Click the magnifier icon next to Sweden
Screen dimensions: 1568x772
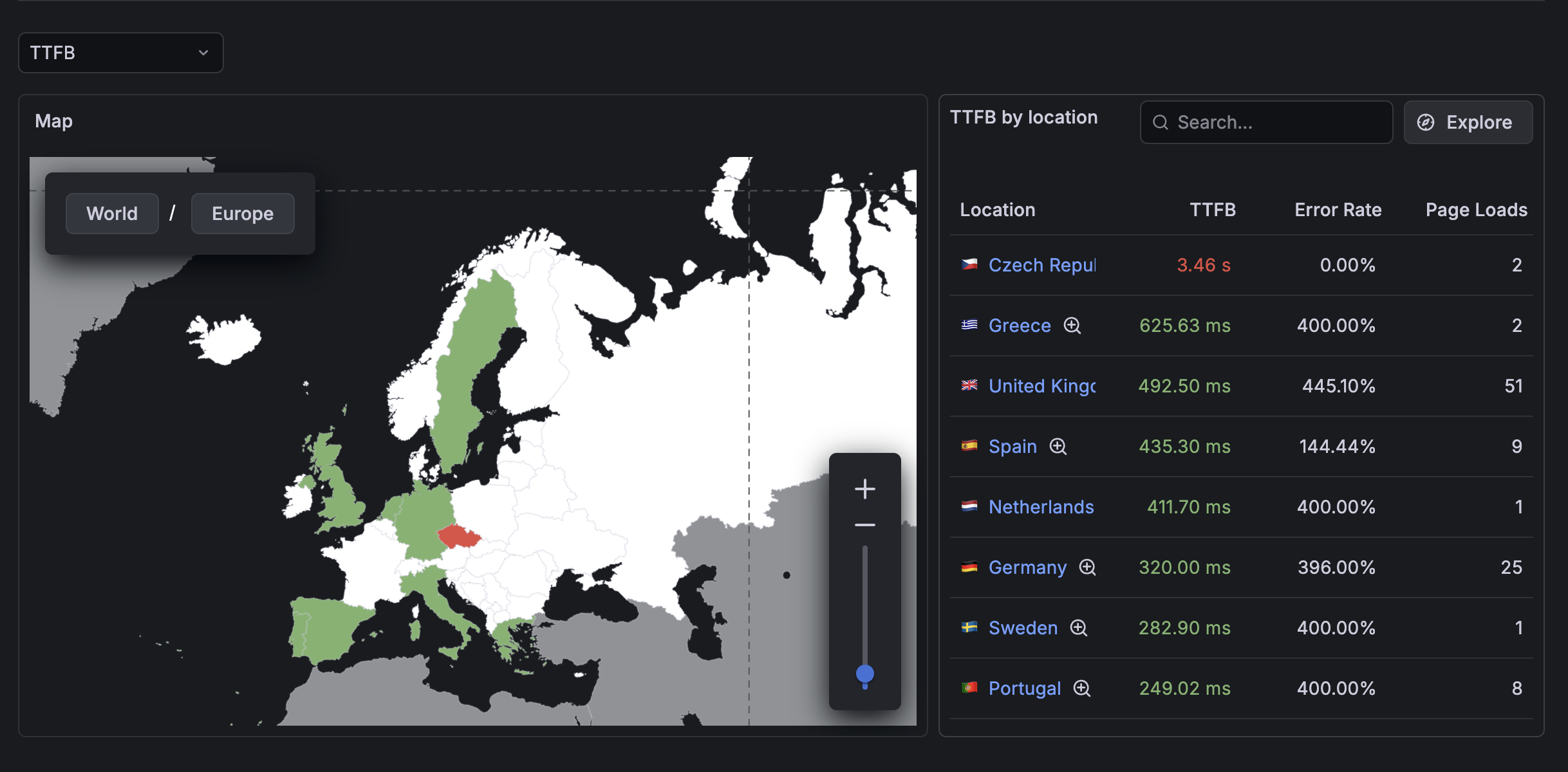pos(1078,629)
